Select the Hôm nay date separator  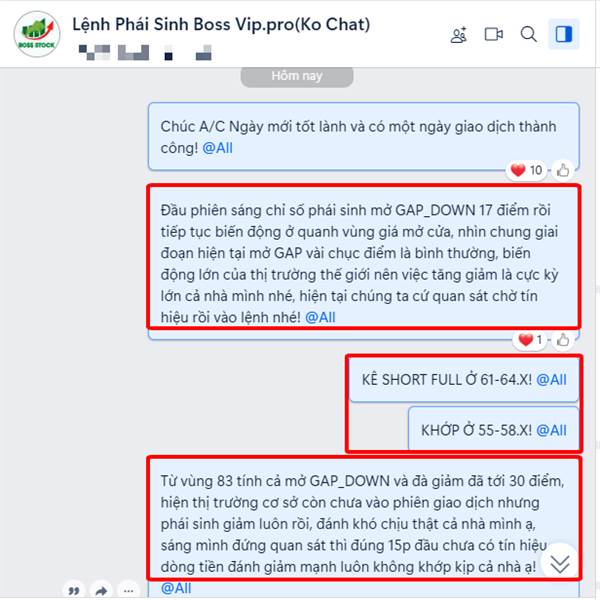(297, 77)
